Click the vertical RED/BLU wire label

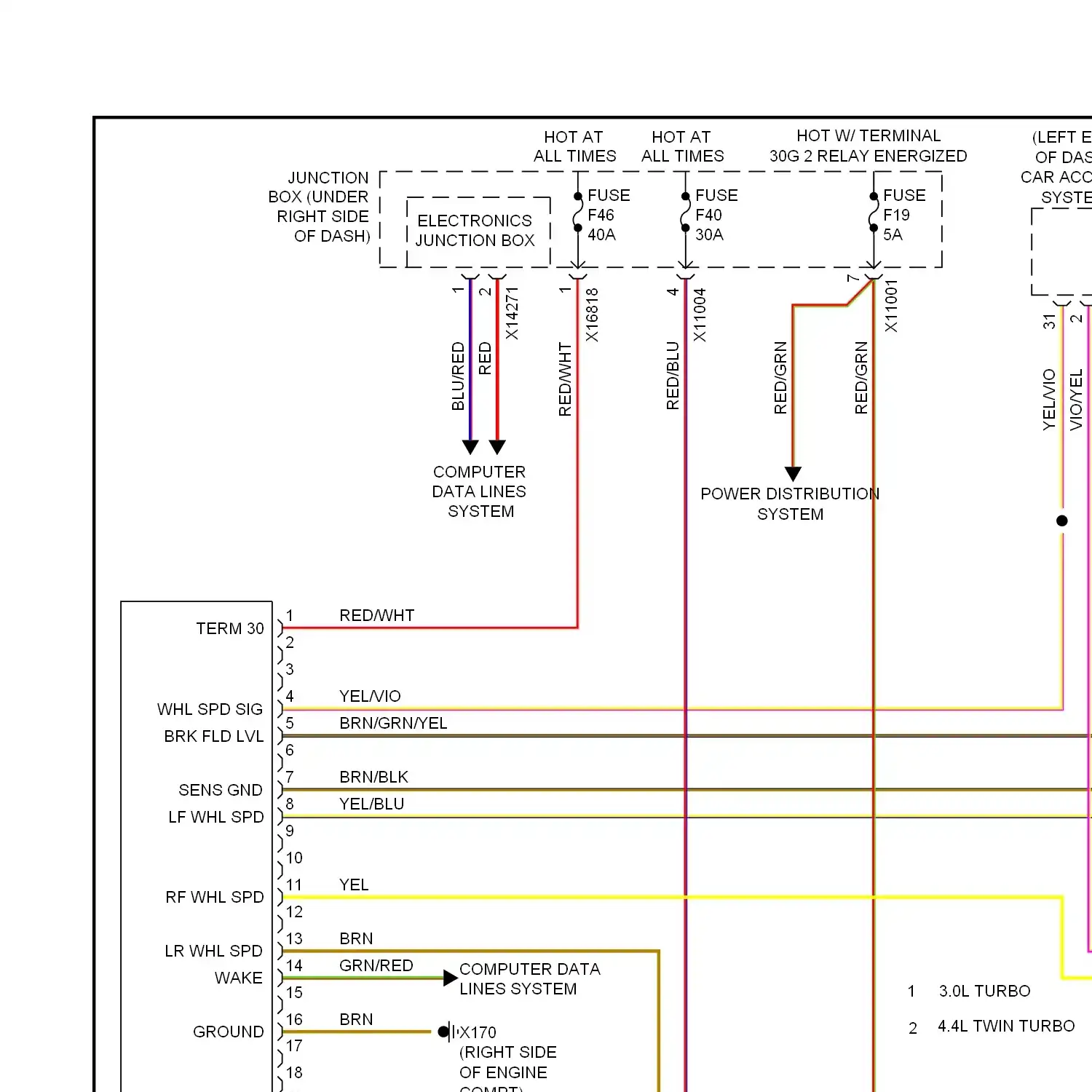pos(673,376)
